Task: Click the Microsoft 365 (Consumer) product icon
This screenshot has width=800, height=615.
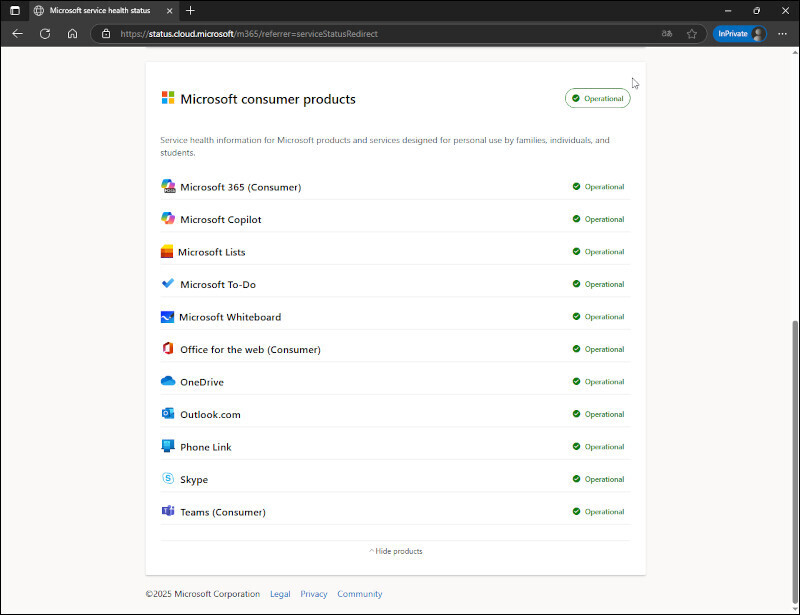Action: (x=168, y=186)
